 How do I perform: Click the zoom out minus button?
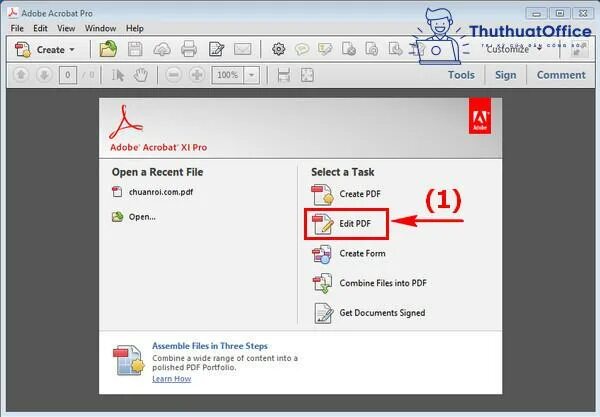click(x=173, y=75)
